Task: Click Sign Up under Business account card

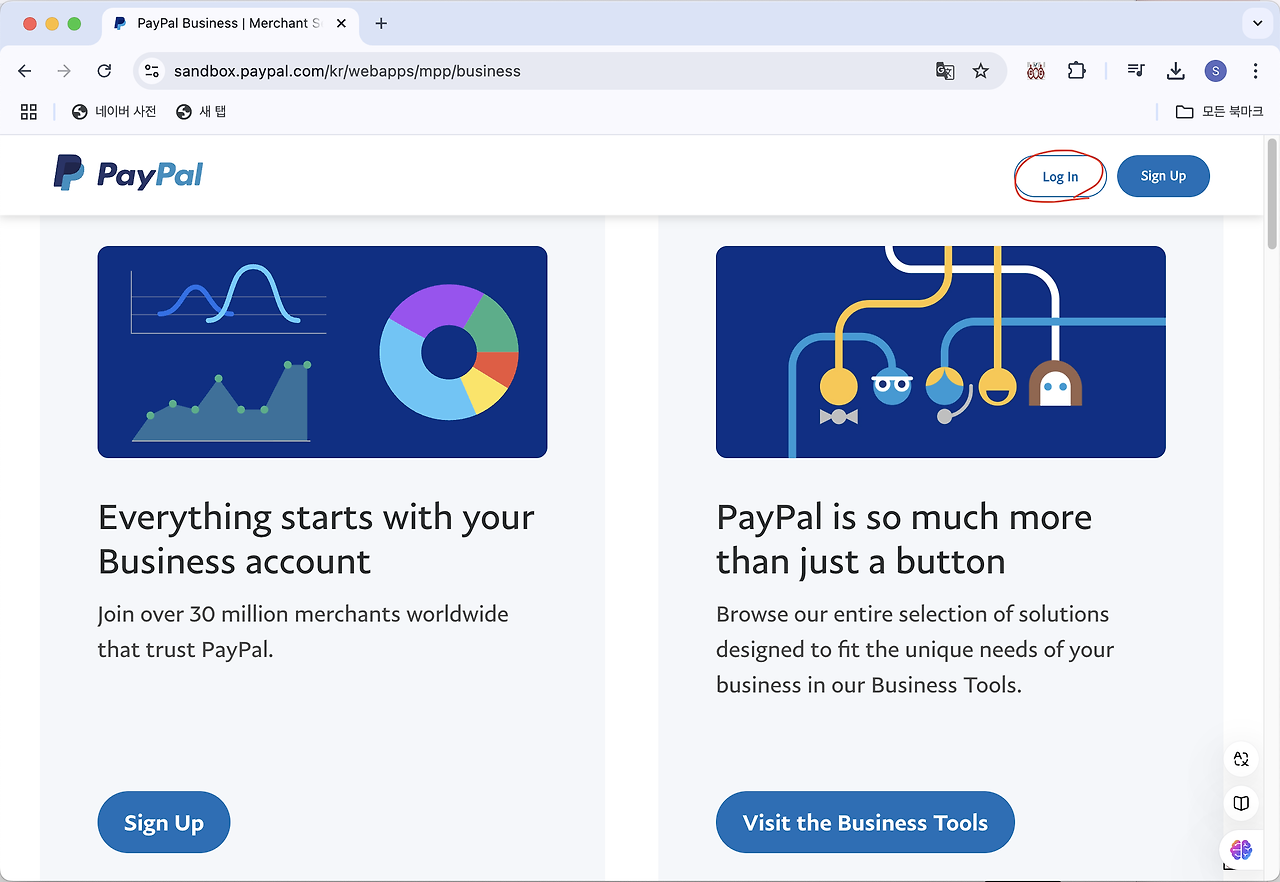Action: coord(164,822)
